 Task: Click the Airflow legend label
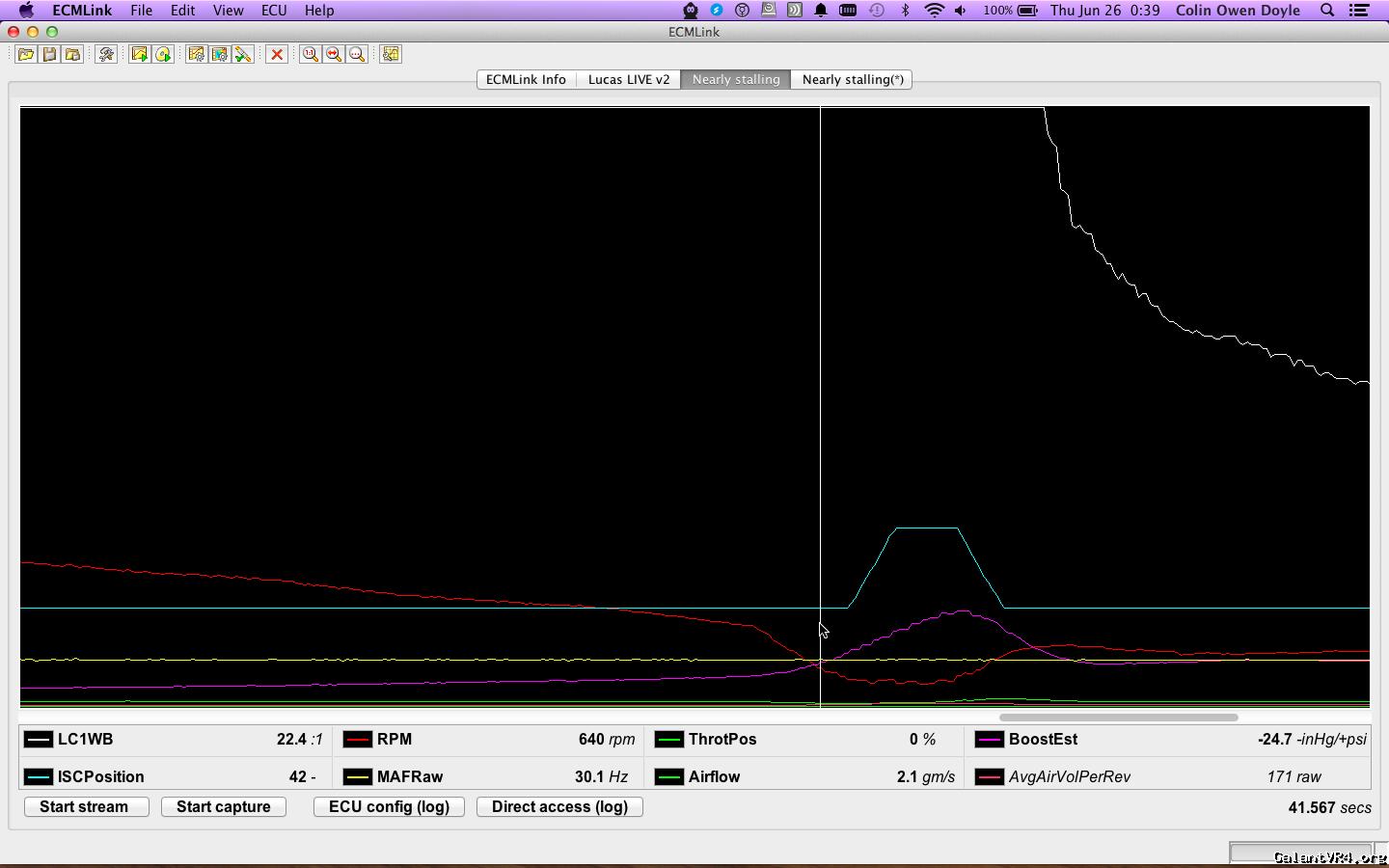point(714,776)
